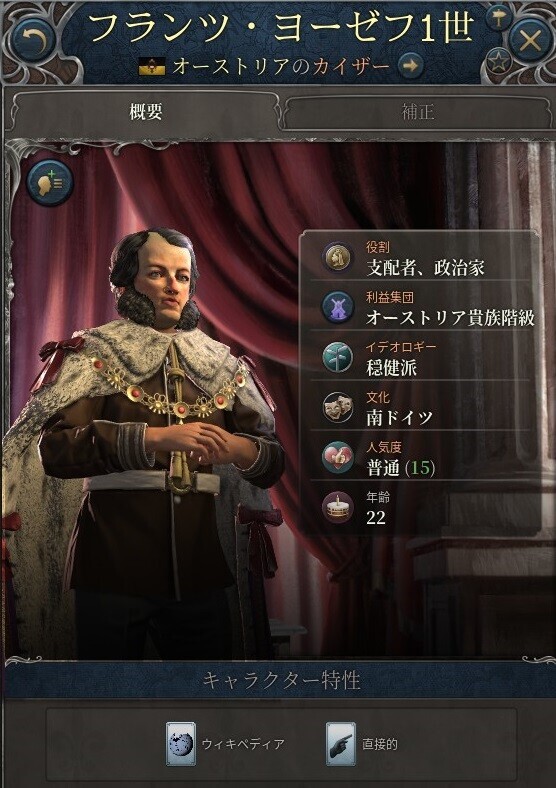
Task: Click the birthday cake age icon
Action: click(337, 508)
